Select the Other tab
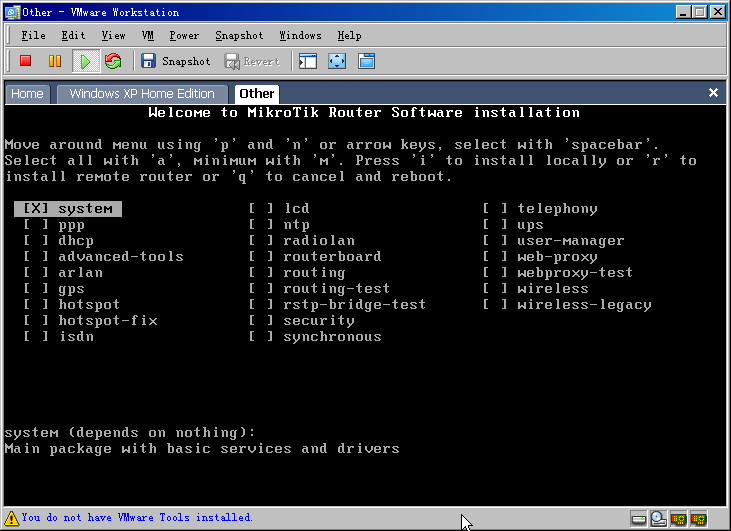Screen dimensions: 731x531 pyautogui.click(x=256, y=94)
